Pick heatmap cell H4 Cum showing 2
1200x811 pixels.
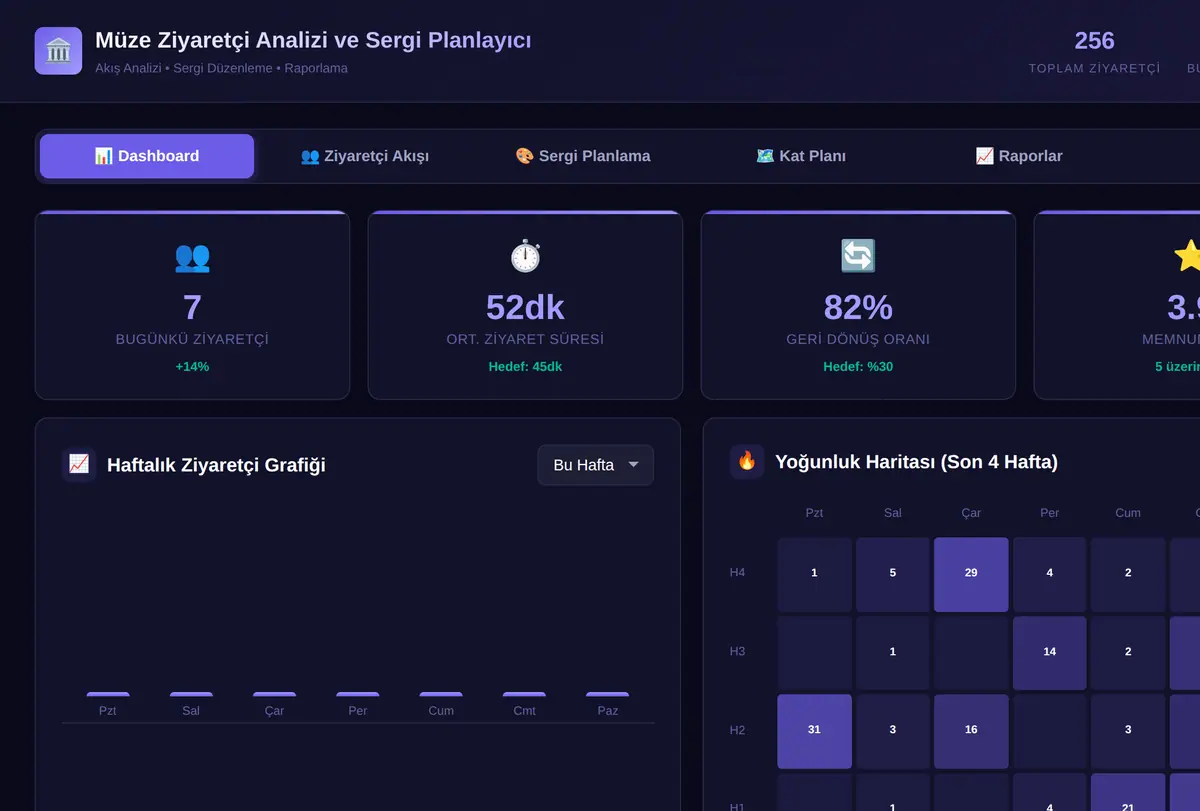1128,573
